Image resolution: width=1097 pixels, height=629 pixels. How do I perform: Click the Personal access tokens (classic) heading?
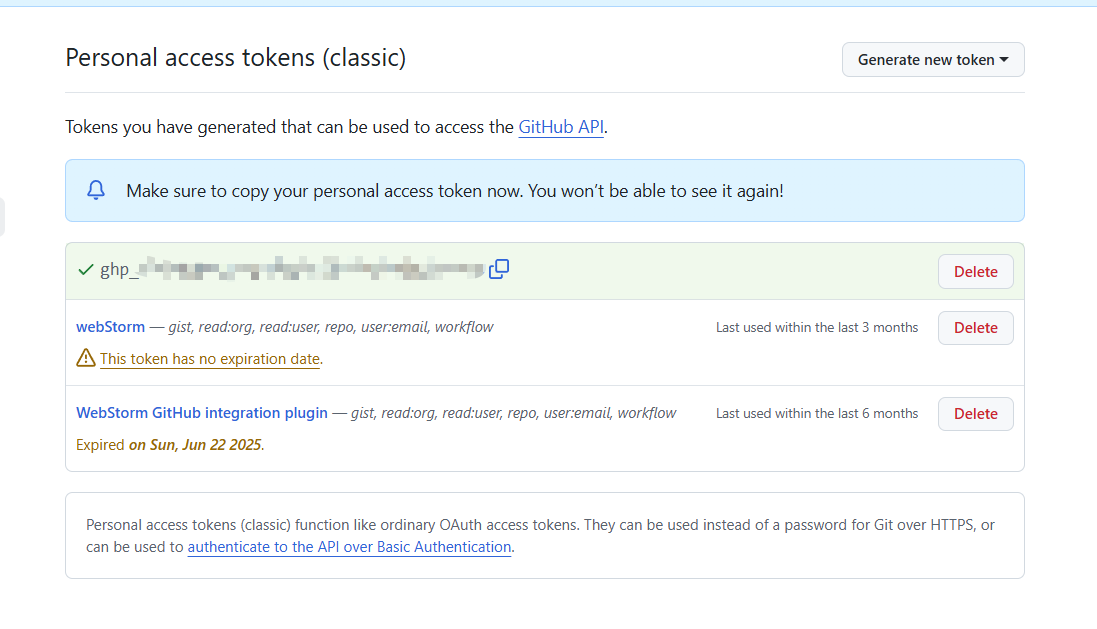[x=235, y=58]
